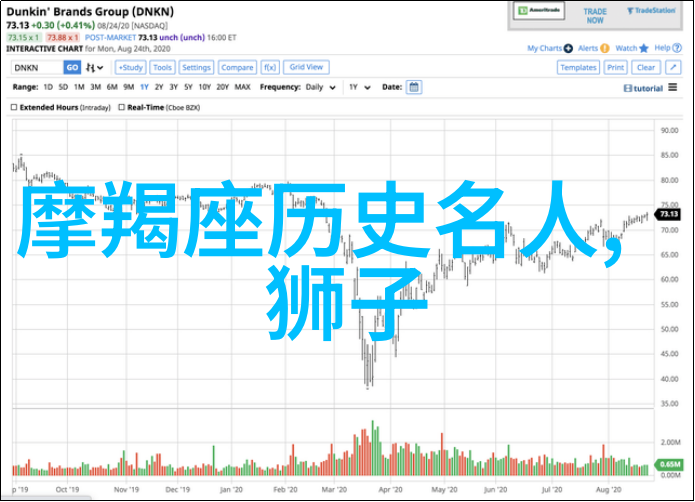Click the Templates button
Viewport: 695px width, 502px height.
click(578, 67)
